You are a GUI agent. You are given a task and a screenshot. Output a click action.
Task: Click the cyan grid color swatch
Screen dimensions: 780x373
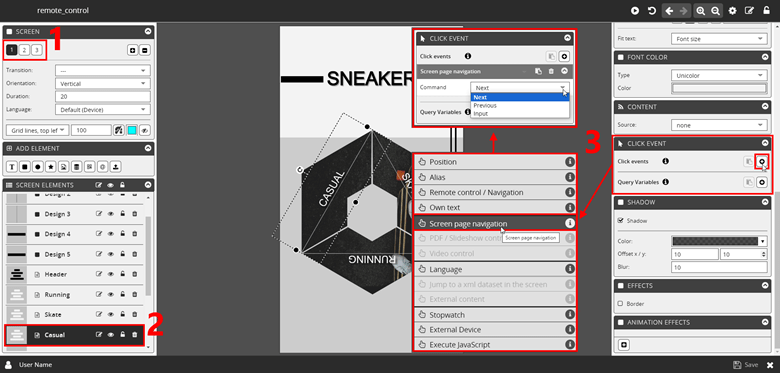coord(132,130)
